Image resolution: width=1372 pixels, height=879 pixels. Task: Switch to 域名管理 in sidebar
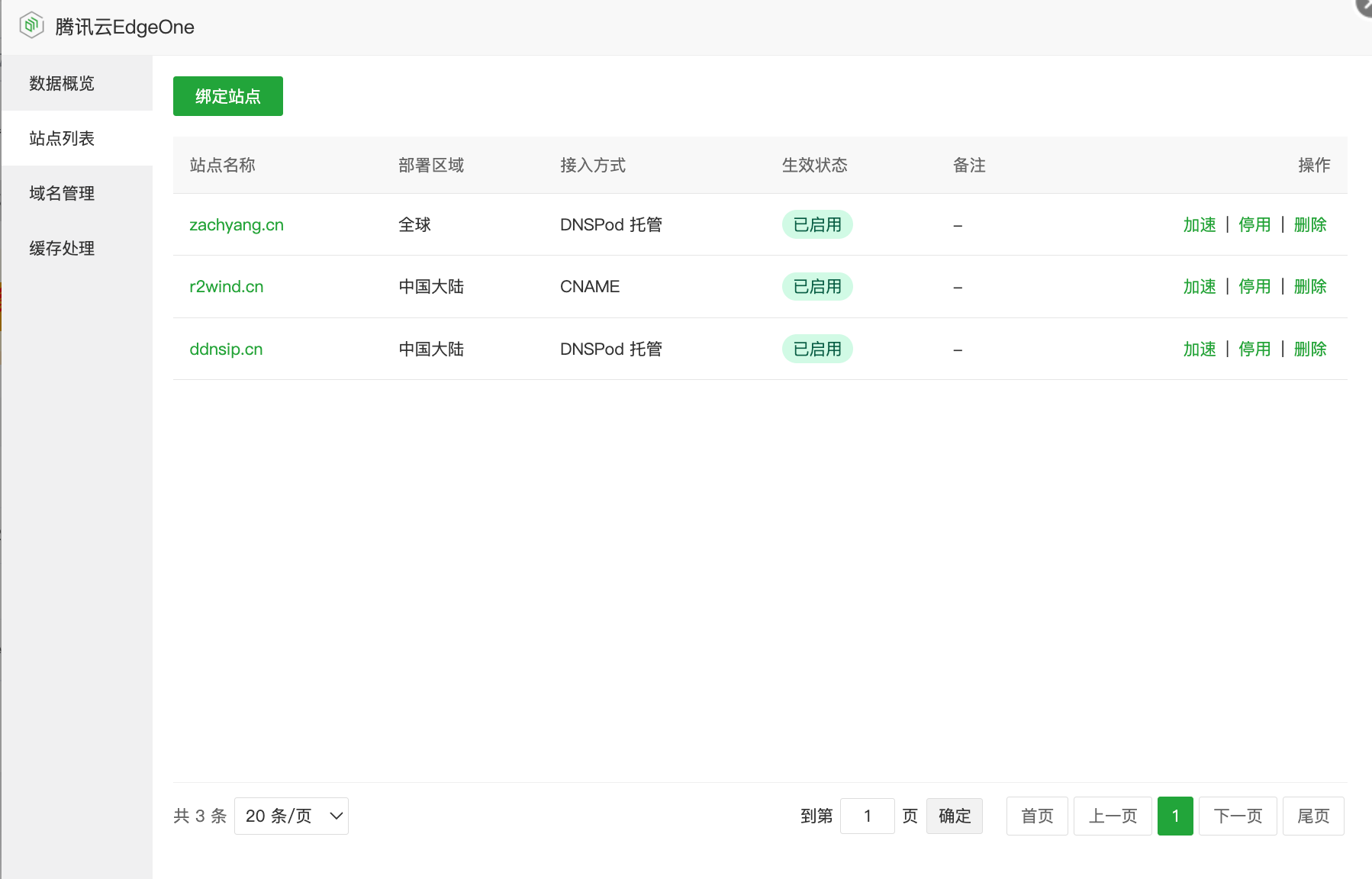tap(60, 193)
